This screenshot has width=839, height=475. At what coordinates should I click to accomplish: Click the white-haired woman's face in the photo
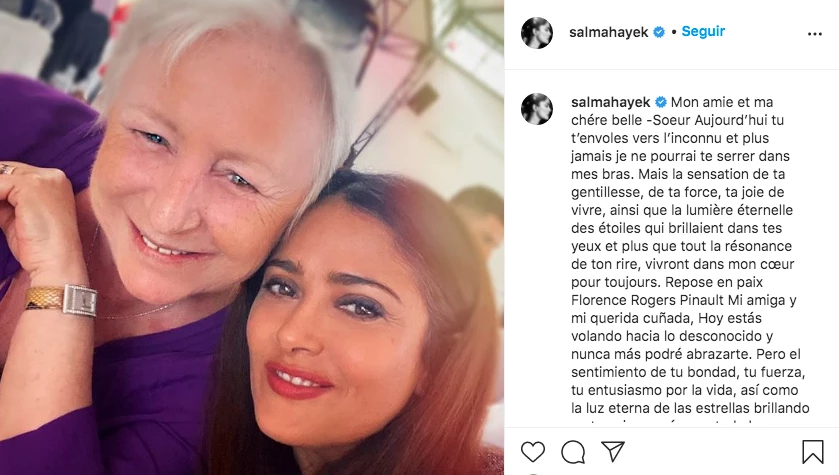(x=198, y=171)
